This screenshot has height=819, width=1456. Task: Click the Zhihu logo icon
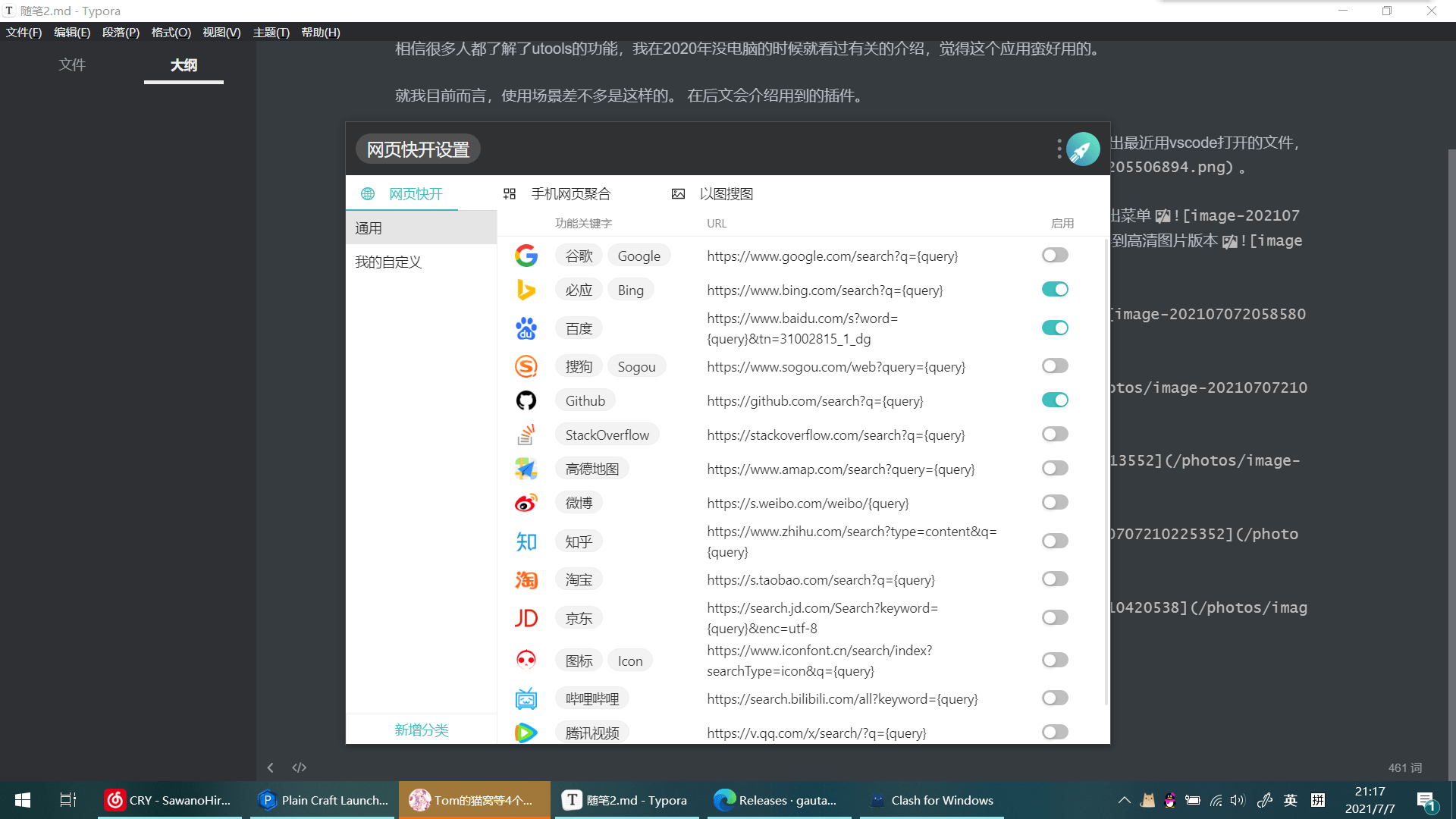pos(526,541)
